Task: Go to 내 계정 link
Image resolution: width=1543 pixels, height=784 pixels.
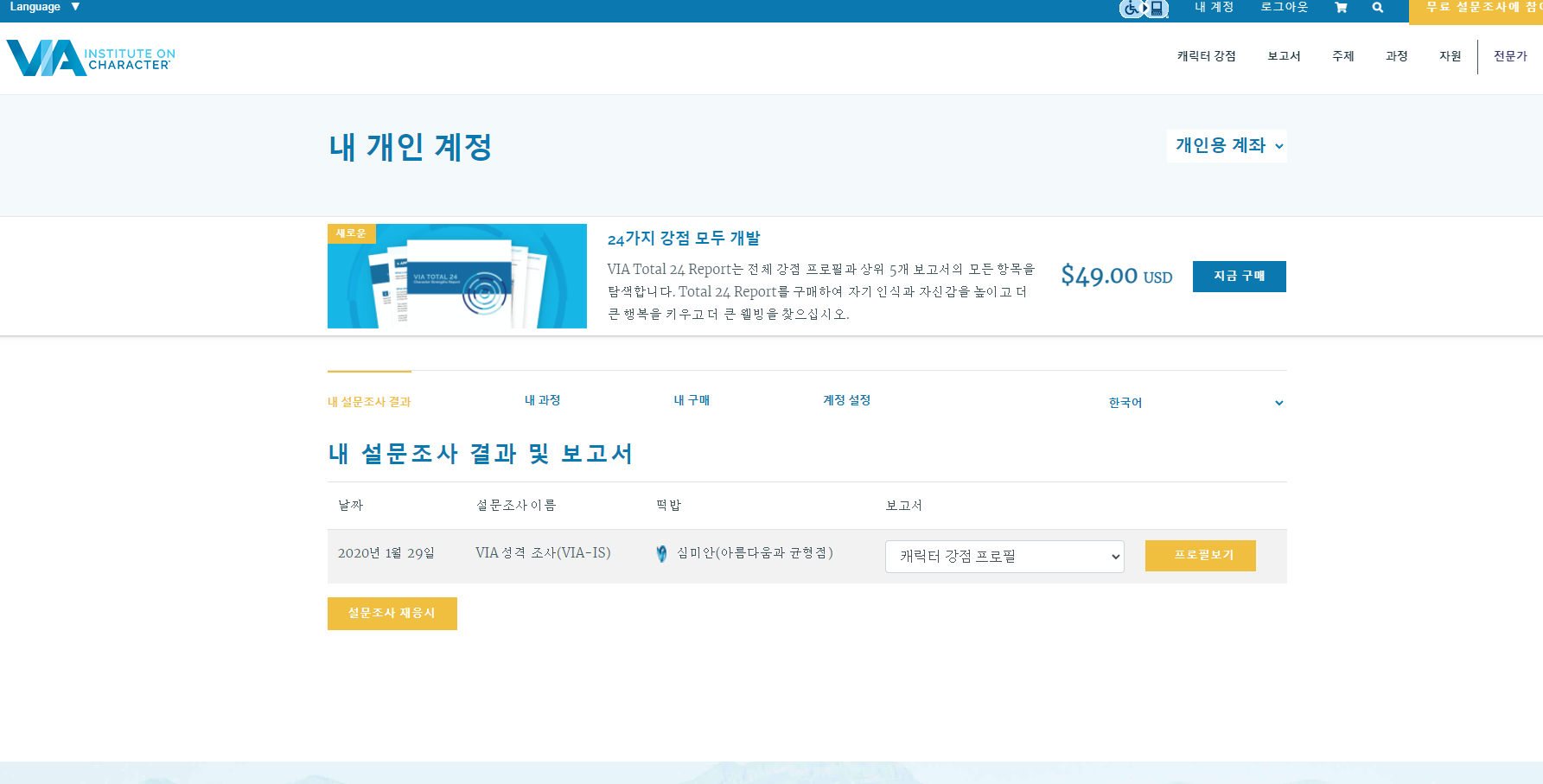Action: click(1214, 8)
